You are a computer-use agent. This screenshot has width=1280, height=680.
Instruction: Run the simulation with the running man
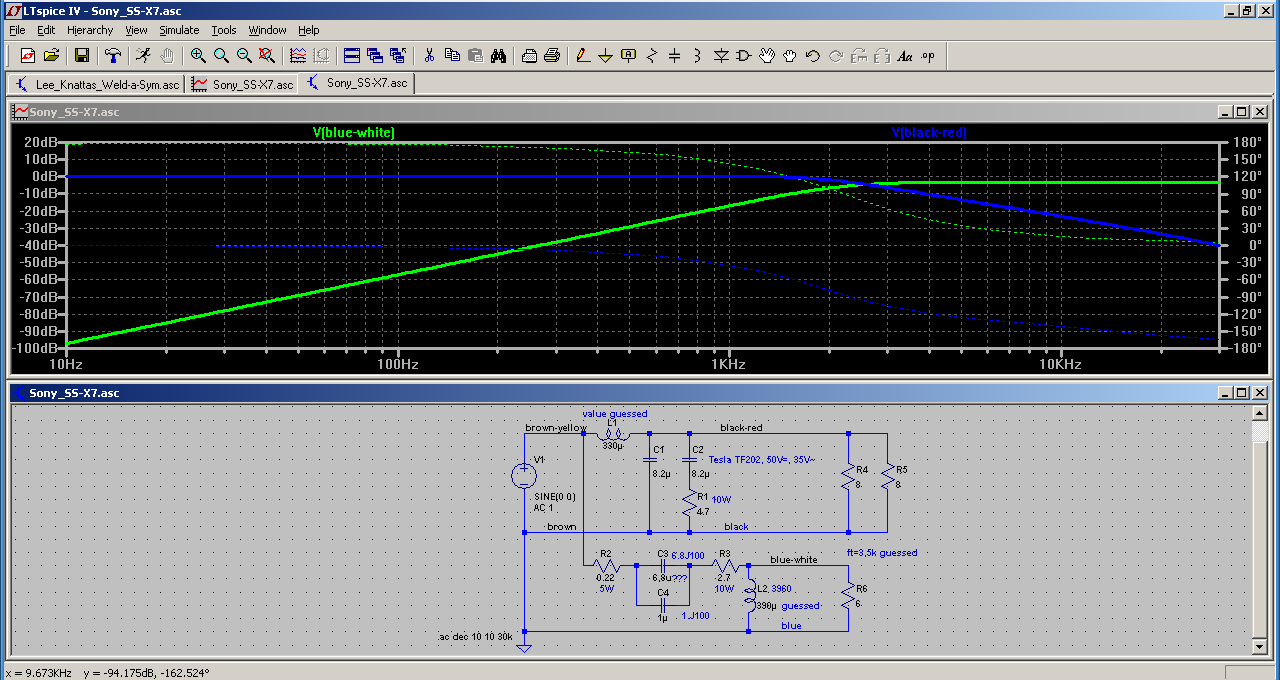click(x=144, y=55)
